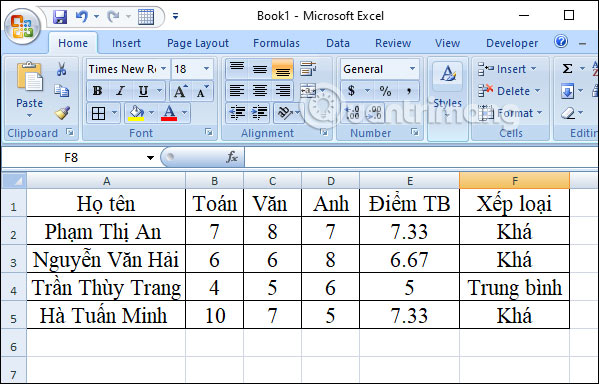599x384 pixels.
Task: Expand the font name dropdown
Action: [164, 69]
